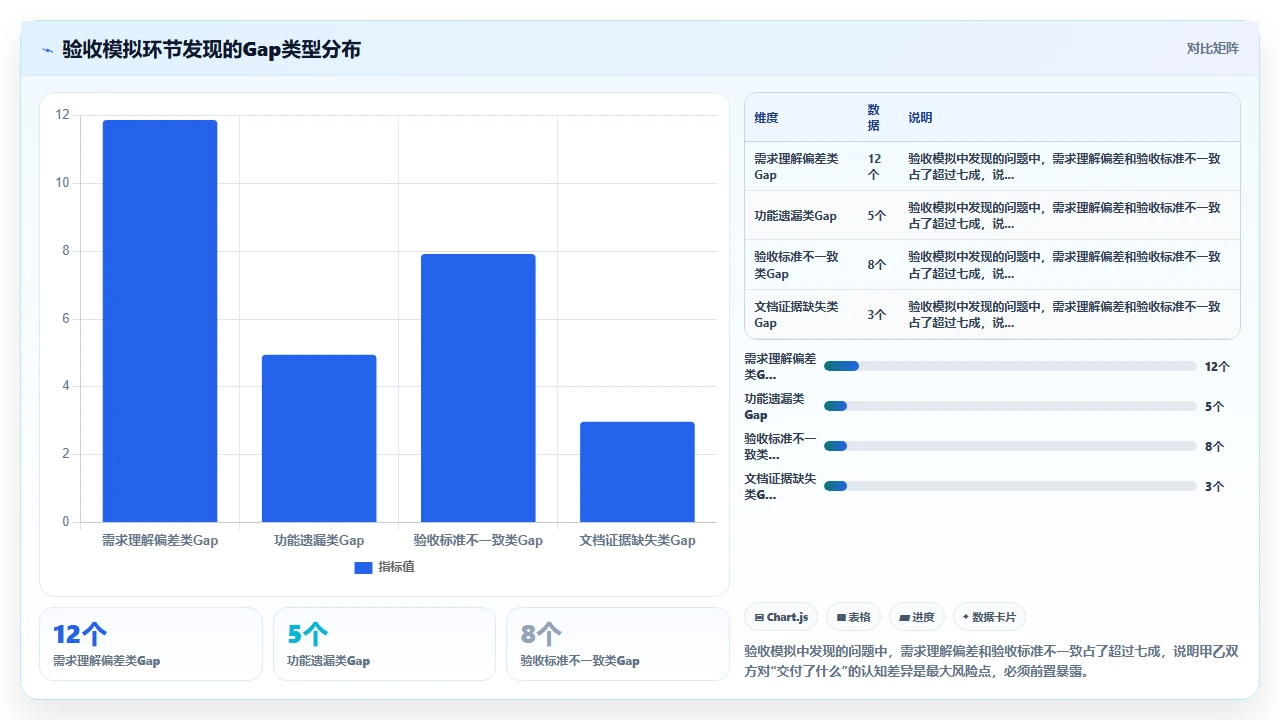
Task: Click the table cell with value 8个
Action: pos(877,265)
